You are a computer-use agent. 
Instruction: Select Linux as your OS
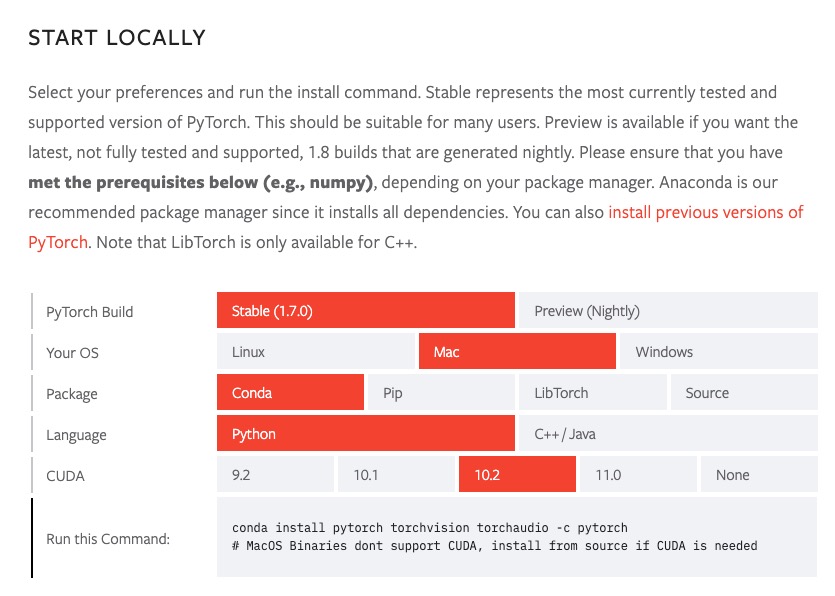pos(315,352)
